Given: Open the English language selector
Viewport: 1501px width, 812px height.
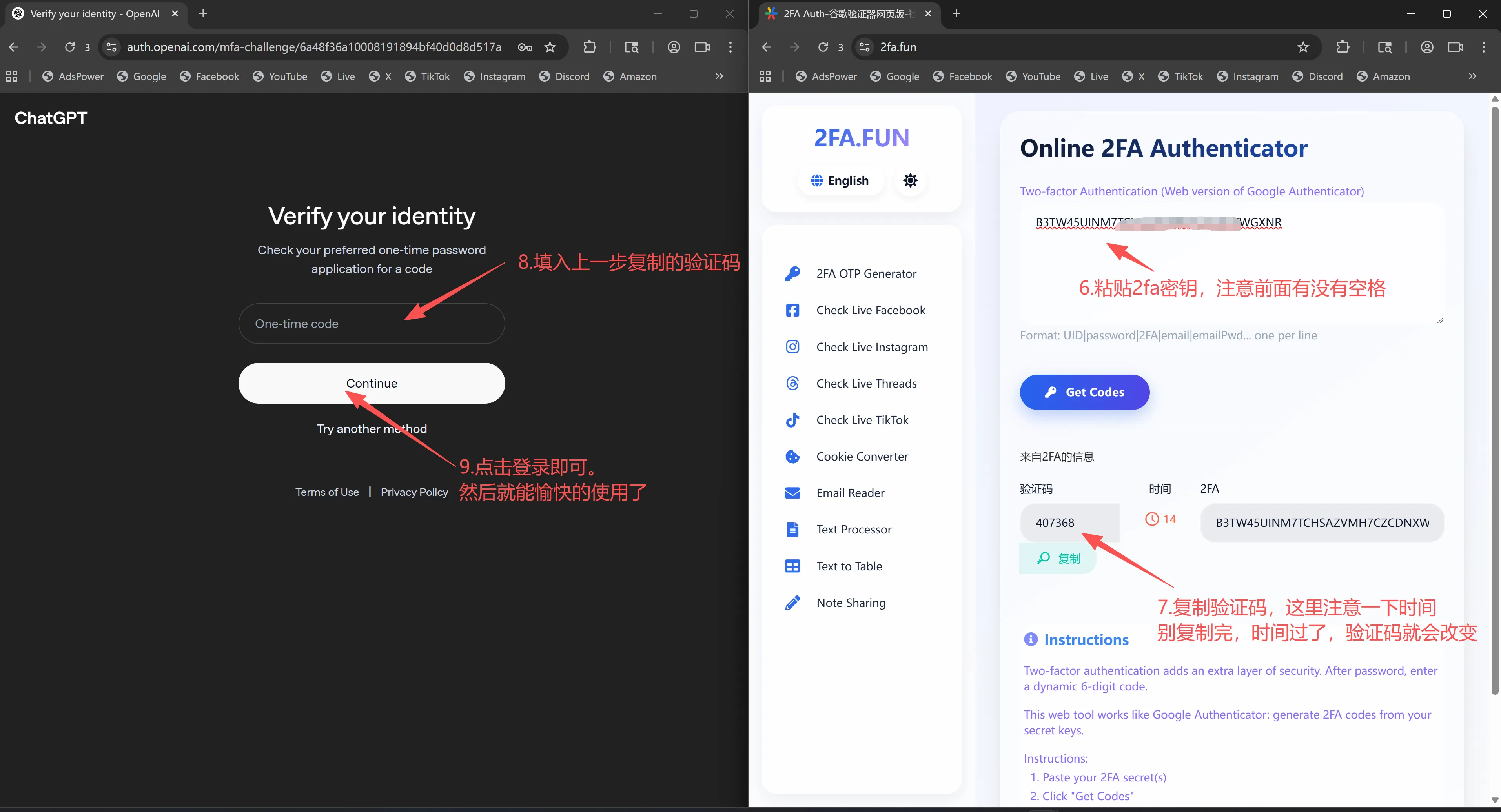Looking at the screenshot, I should coord(840,180).
